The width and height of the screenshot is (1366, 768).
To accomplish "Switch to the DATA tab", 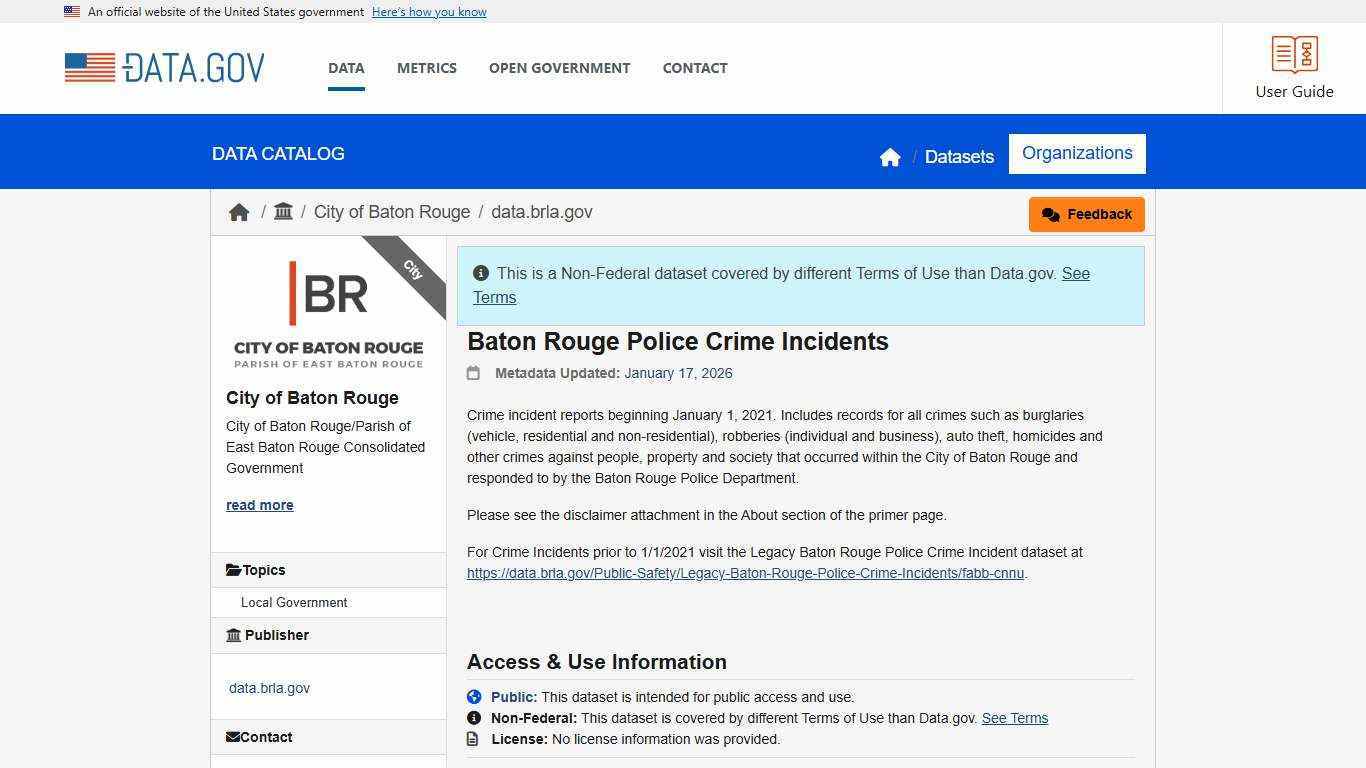I will [x=346, y=68].
